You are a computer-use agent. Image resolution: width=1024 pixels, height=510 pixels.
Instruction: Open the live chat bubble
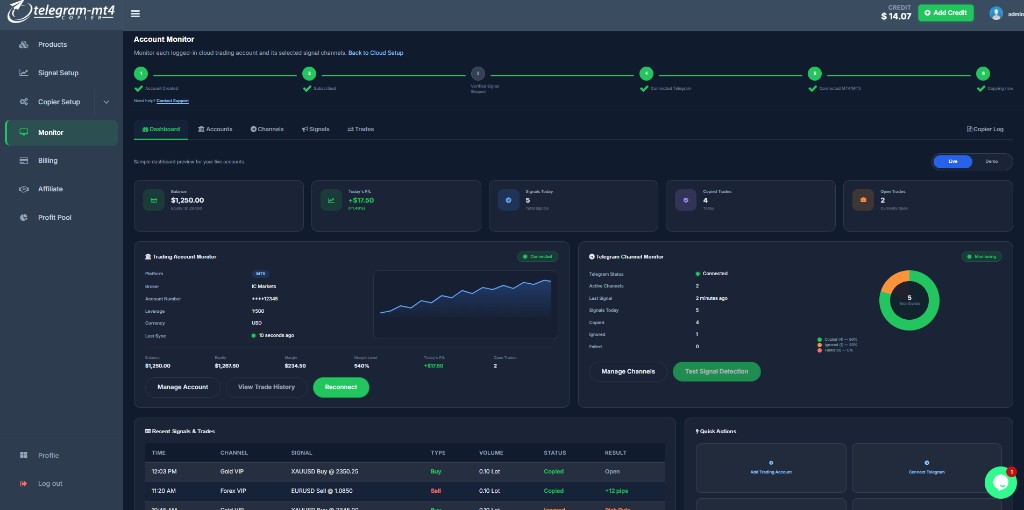click(x=1000, y=483)
